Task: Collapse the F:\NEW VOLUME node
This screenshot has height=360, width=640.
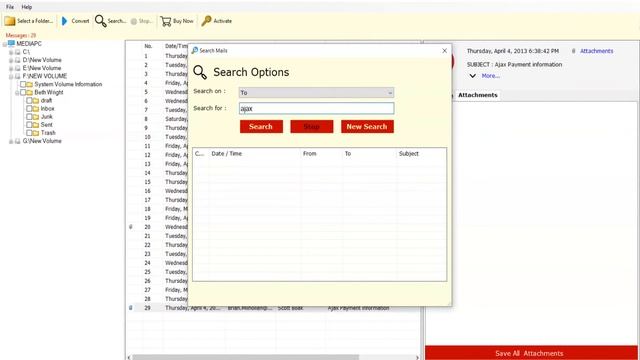Action: coord(11,76)
